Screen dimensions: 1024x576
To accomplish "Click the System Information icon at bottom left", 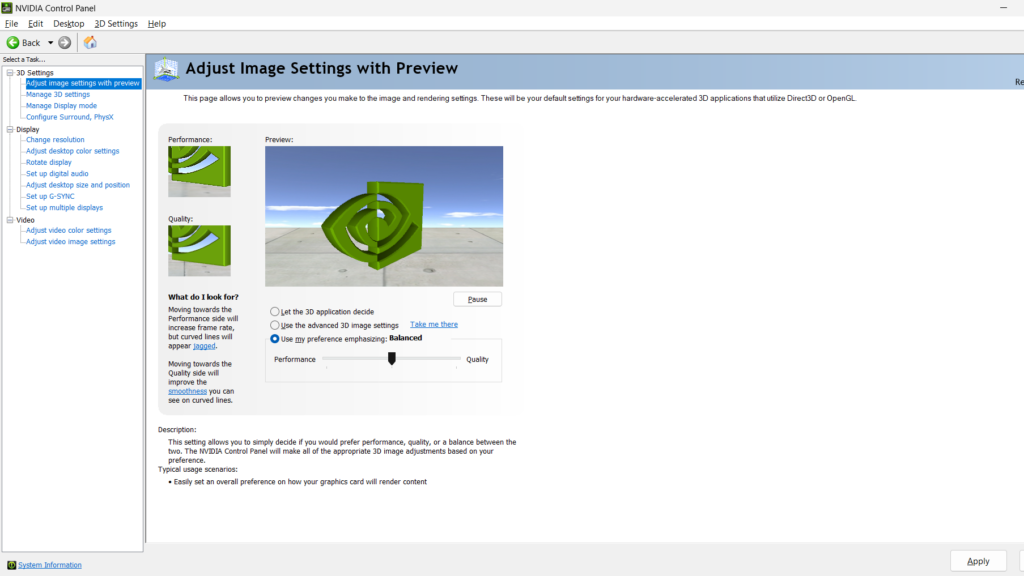I will (13, 565).
